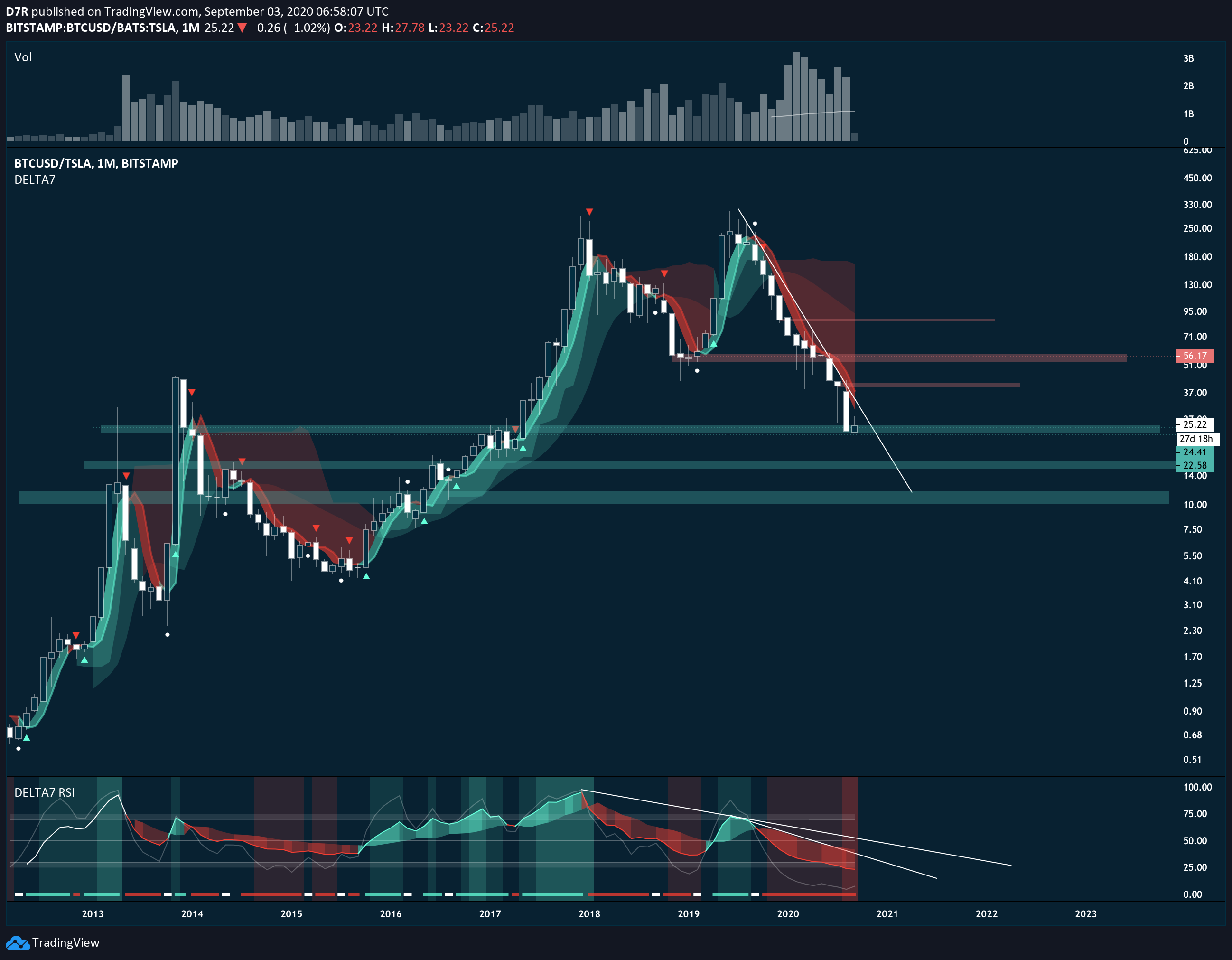1232x960 pixels.
Task: Click the green 22.58 price label
Action: [1194, 466]
